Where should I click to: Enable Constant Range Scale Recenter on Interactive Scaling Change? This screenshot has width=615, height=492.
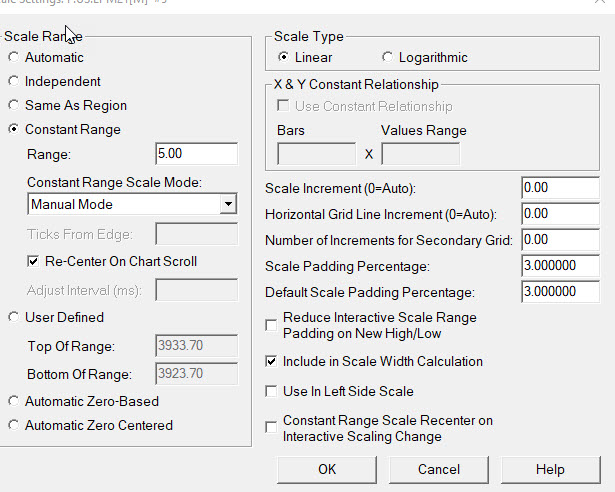click(x=271, y=427)
